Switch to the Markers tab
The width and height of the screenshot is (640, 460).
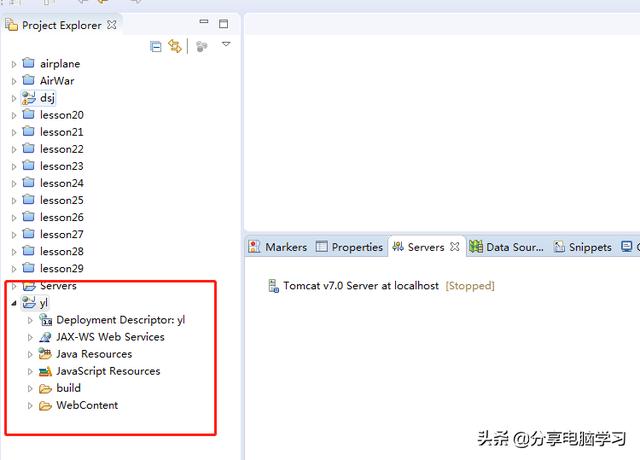[x=278, y=247]
